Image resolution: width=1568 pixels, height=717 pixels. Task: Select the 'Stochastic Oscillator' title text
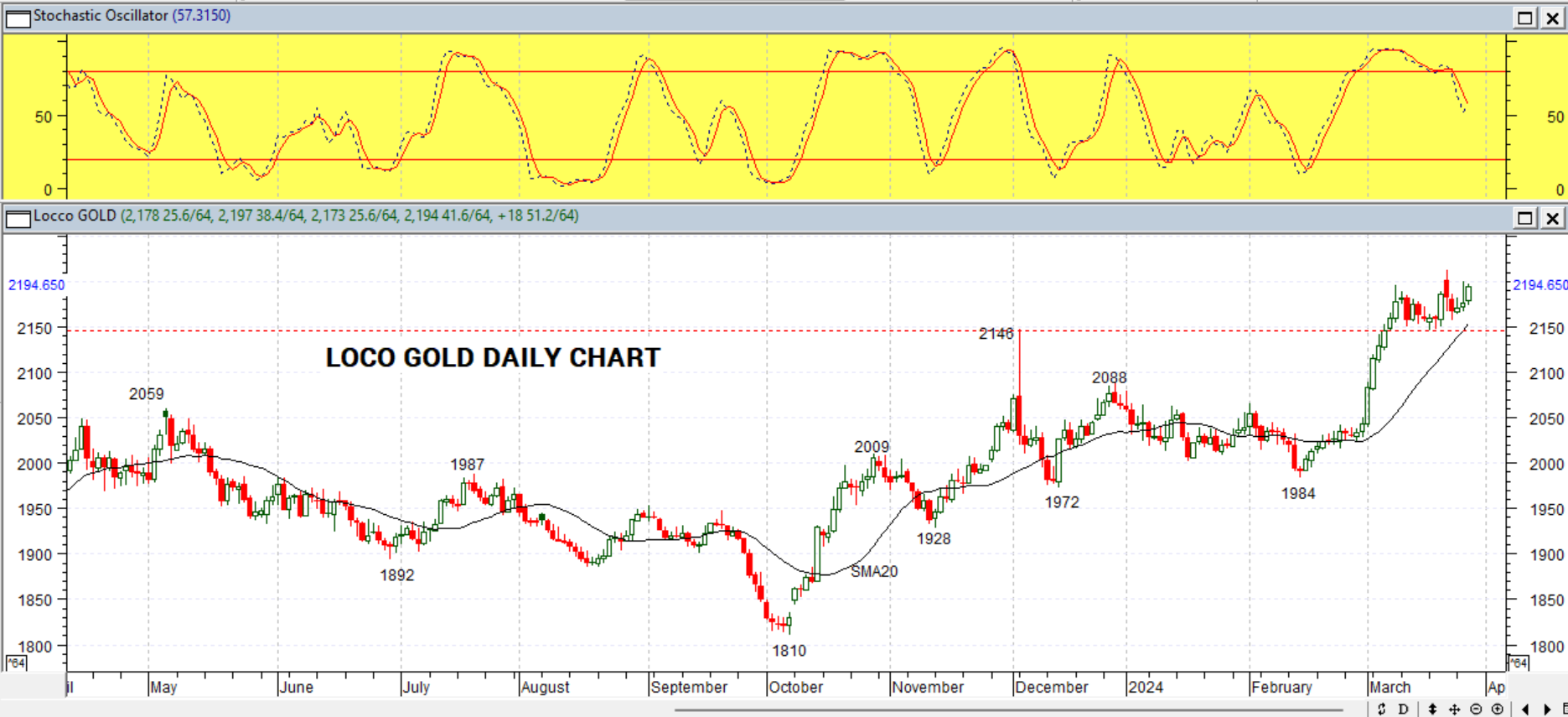click(x=101, y=15)
